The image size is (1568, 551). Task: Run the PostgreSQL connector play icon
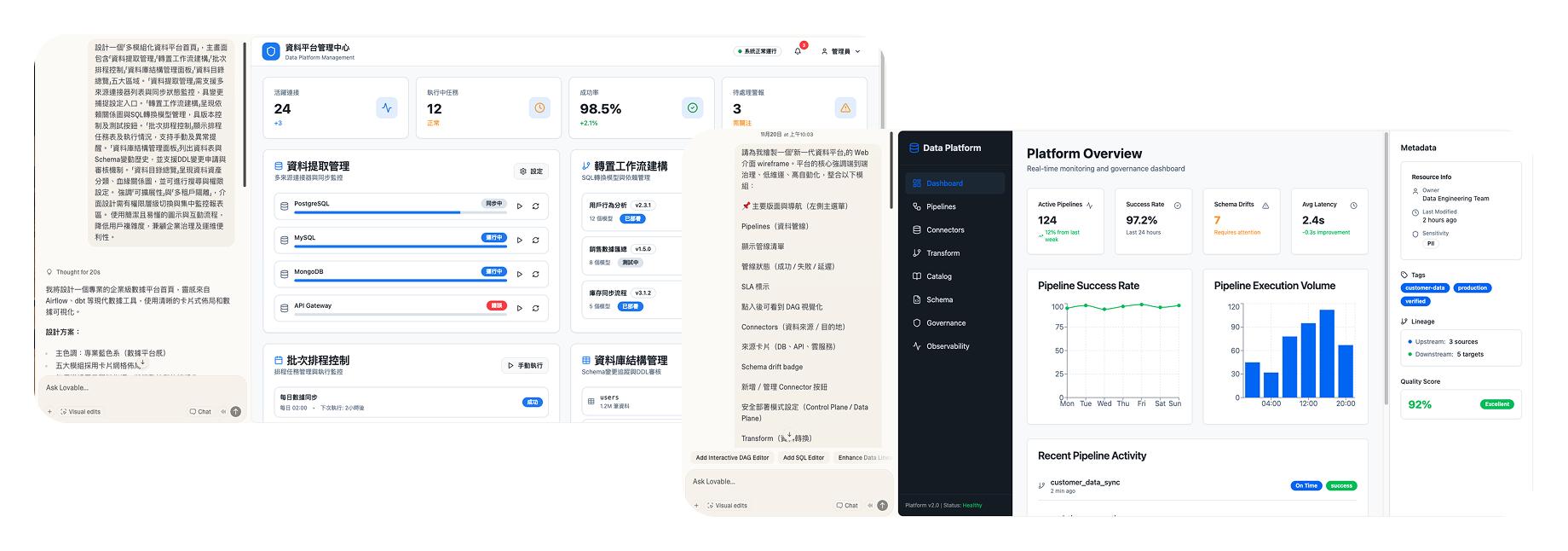pyautogui.click(x=519, y=206)
